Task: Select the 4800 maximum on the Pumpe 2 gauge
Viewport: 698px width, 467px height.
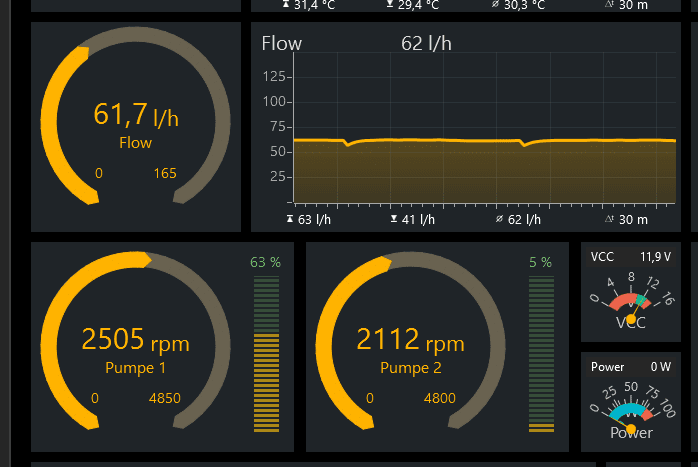Action: point(440,398)
